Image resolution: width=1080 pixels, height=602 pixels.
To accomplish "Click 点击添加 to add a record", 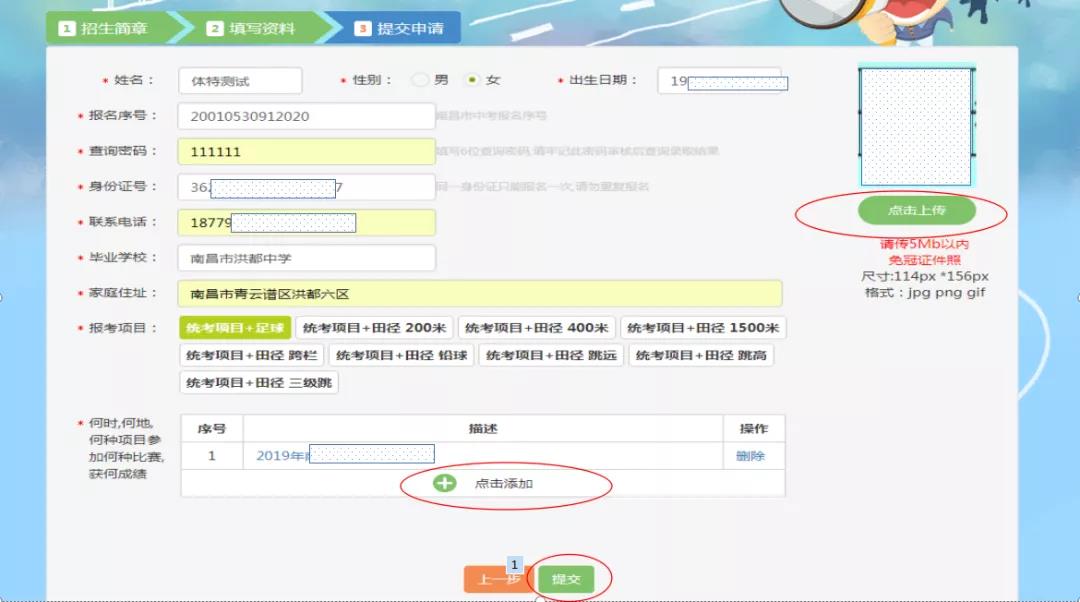I will [x=503, y=484].
